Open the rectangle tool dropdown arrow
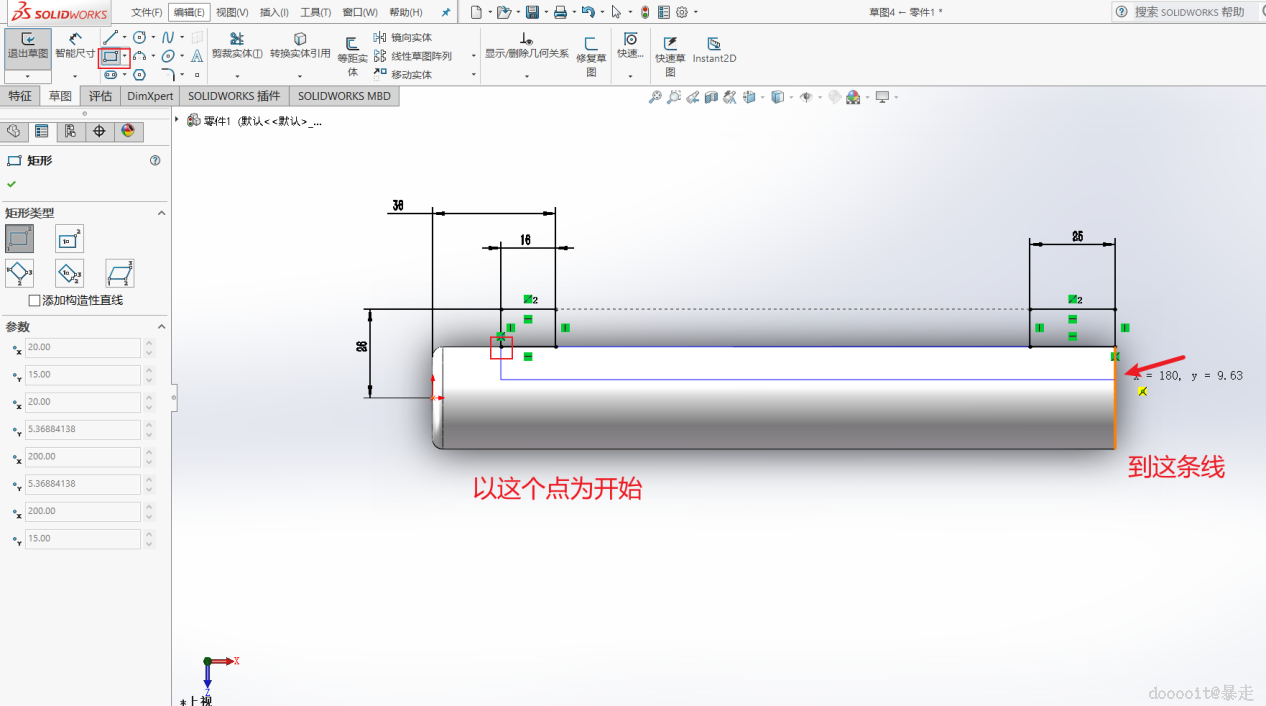The image size is (1266, 706). click(x=125, y=57)
